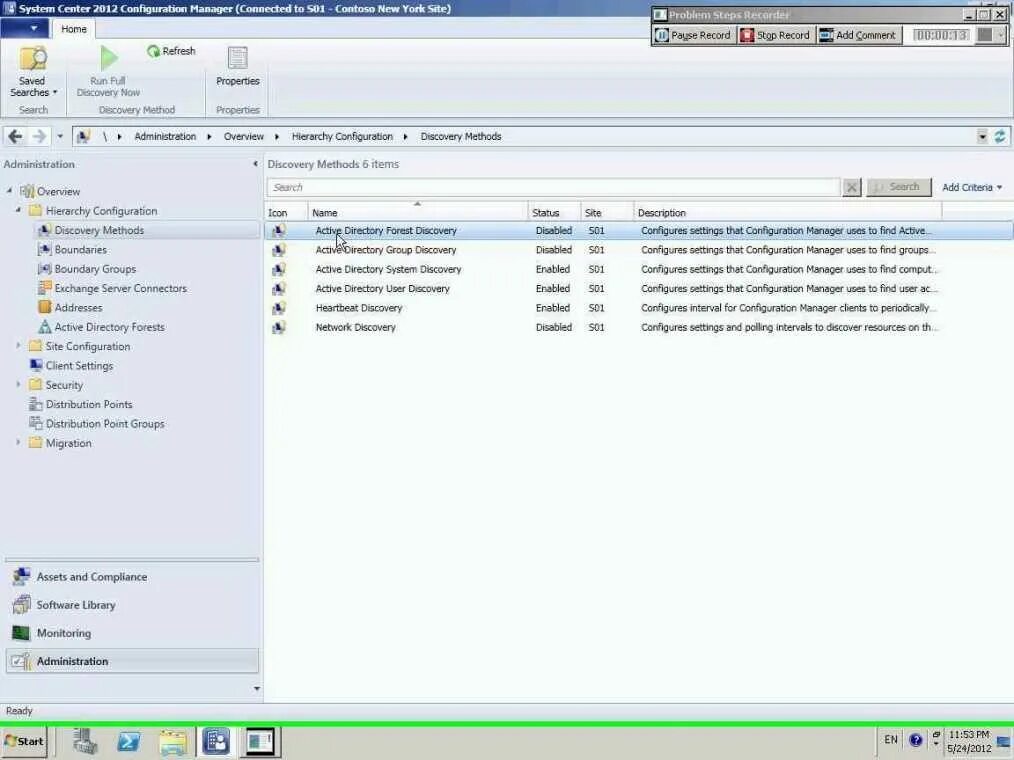Screen dimensions: 1014x760
Task: Click the Start button
Action: 25,741
